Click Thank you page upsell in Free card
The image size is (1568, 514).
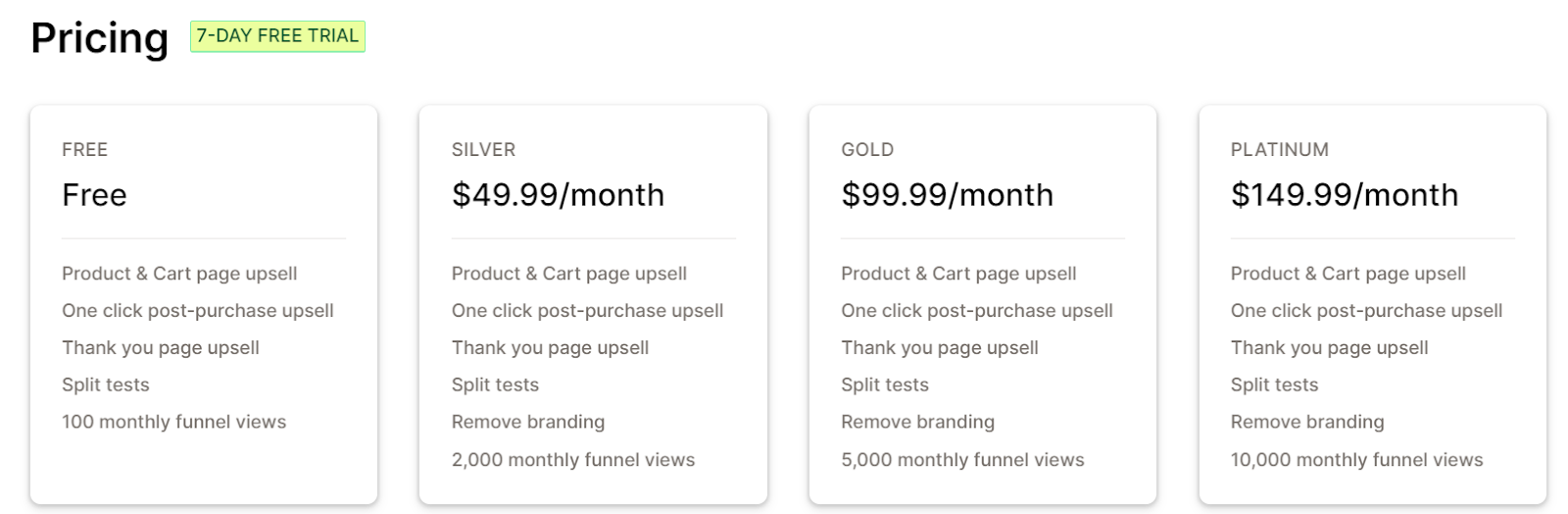pyautogui.click(x=161, y=348)
